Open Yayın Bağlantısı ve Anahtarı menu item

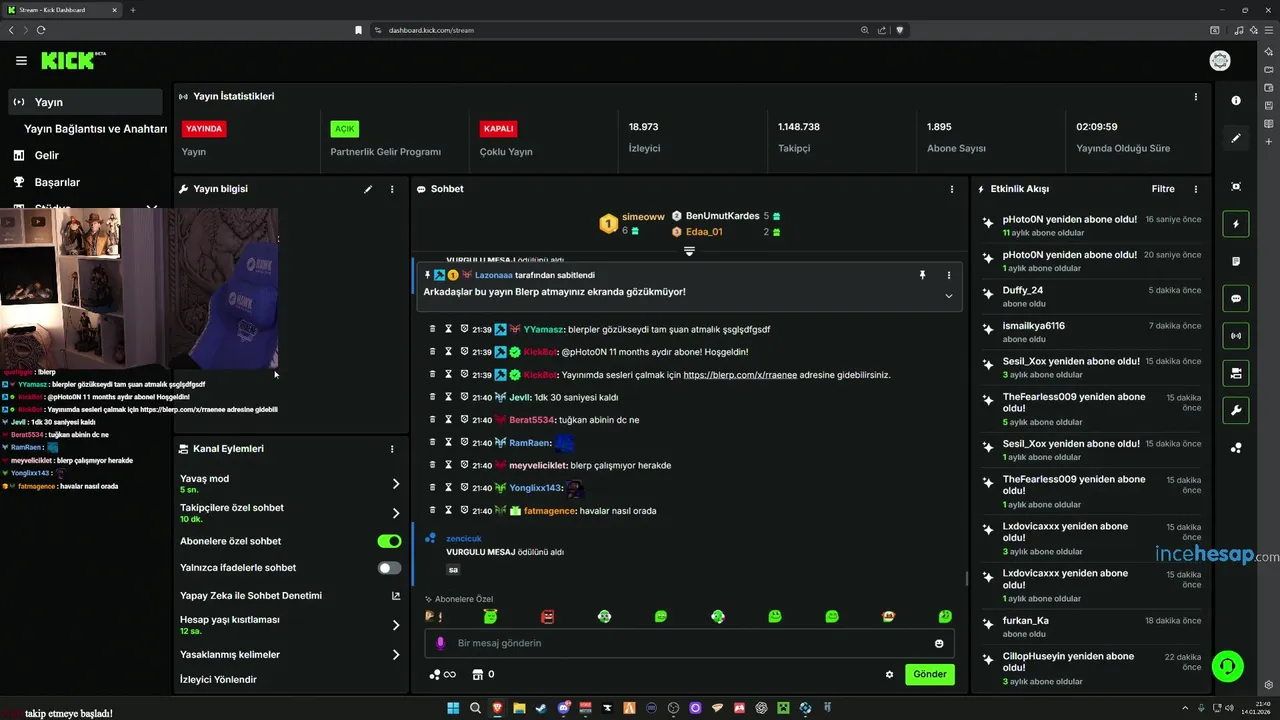click(95, 129)
